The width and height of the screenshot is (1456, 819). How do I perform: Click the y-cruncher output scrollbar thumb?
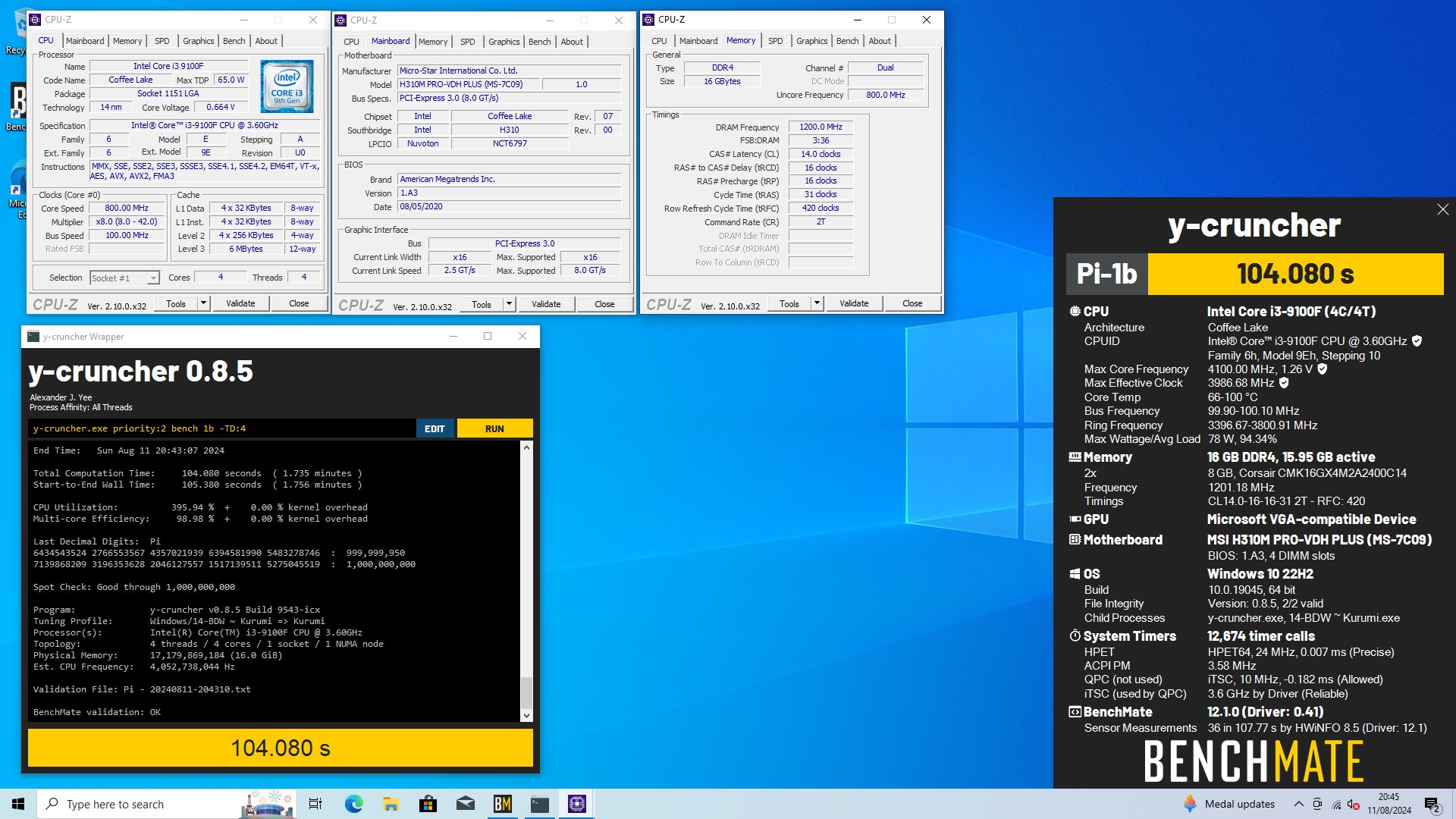coord(526,692)
